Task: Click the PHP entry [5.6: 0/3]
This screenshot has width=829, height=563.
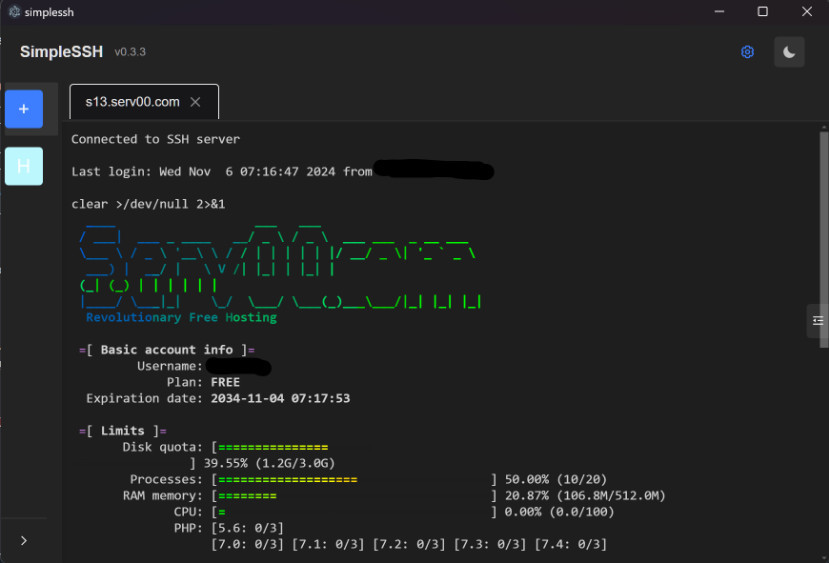Action: click(247, 528)
